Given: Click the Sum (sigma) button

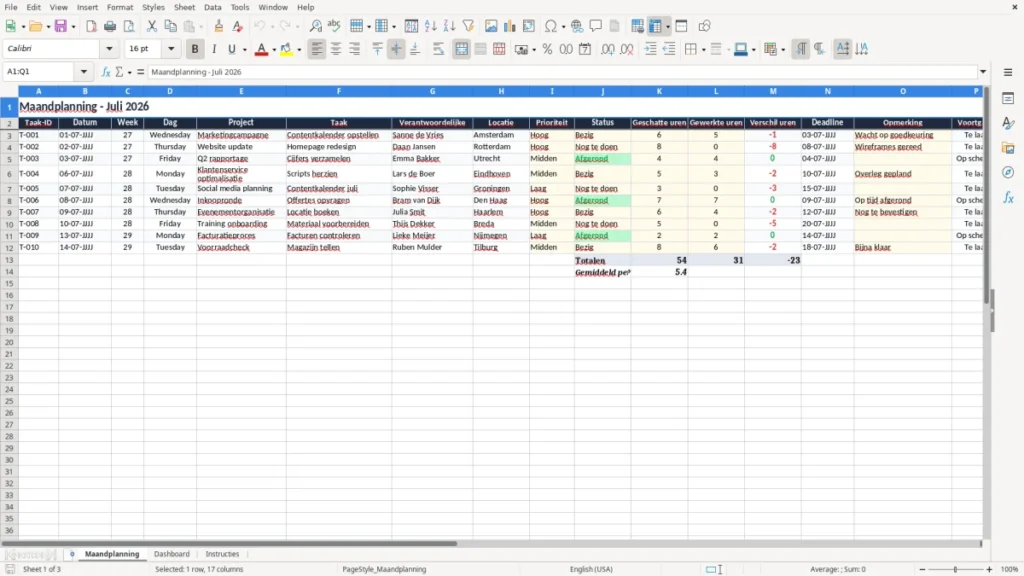Looking at the screenshot, I should pyautogui.click(x=119, y=72).
